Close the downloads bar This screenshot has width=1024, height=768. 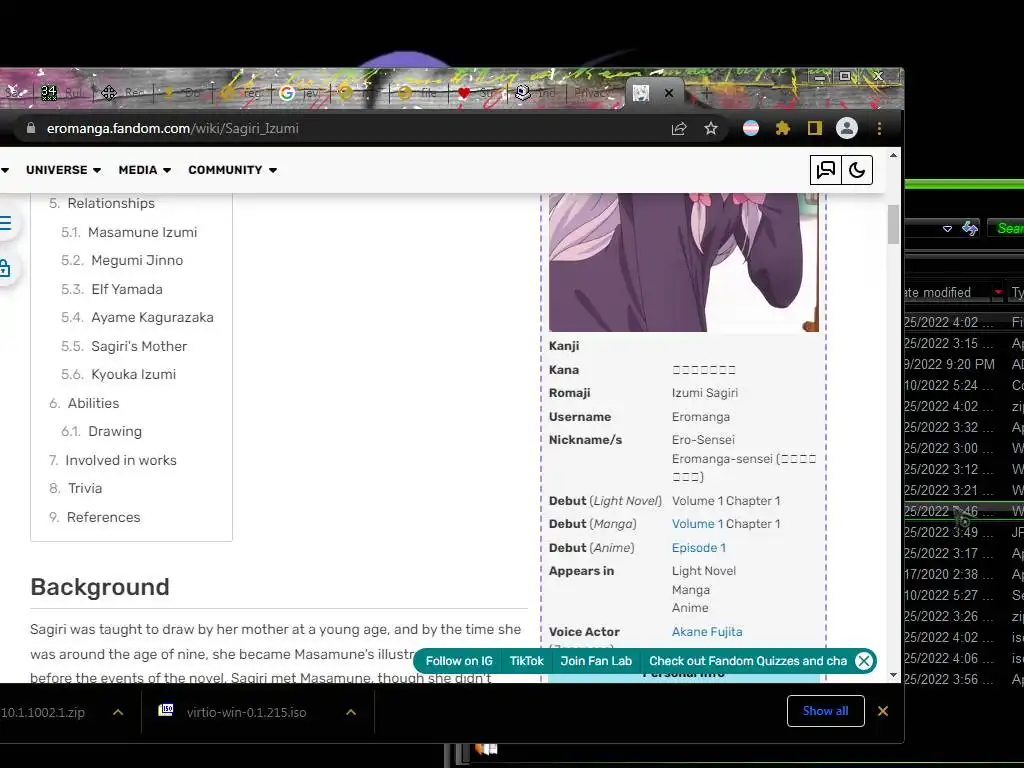[x=883, y=711]
